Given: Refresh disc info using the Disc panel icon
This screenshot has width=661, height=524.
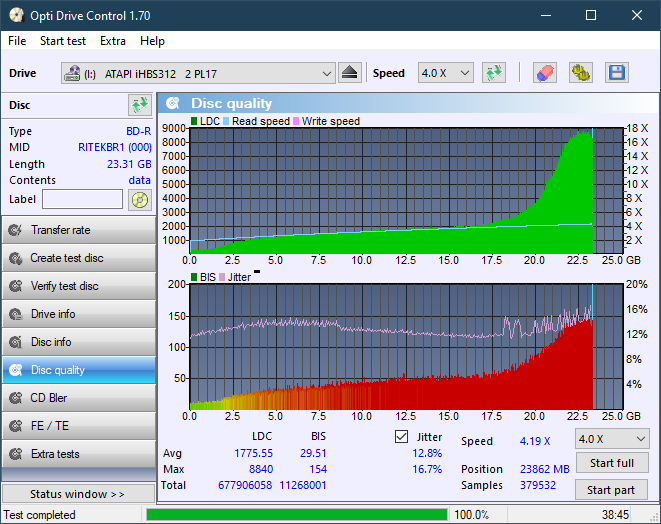Looking at the screenshot, I should pyautogui.click(x=139, y=105).
